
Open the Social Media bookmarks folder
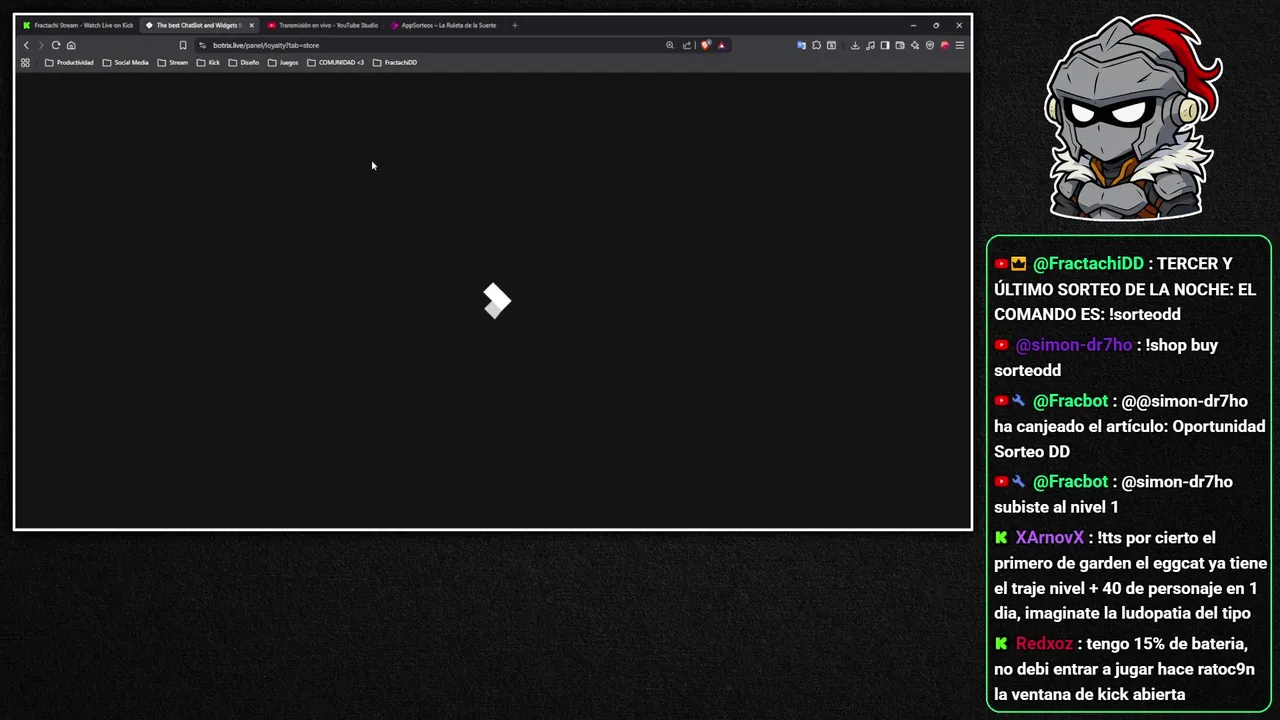pyautogui.click(x=125, y=62)
